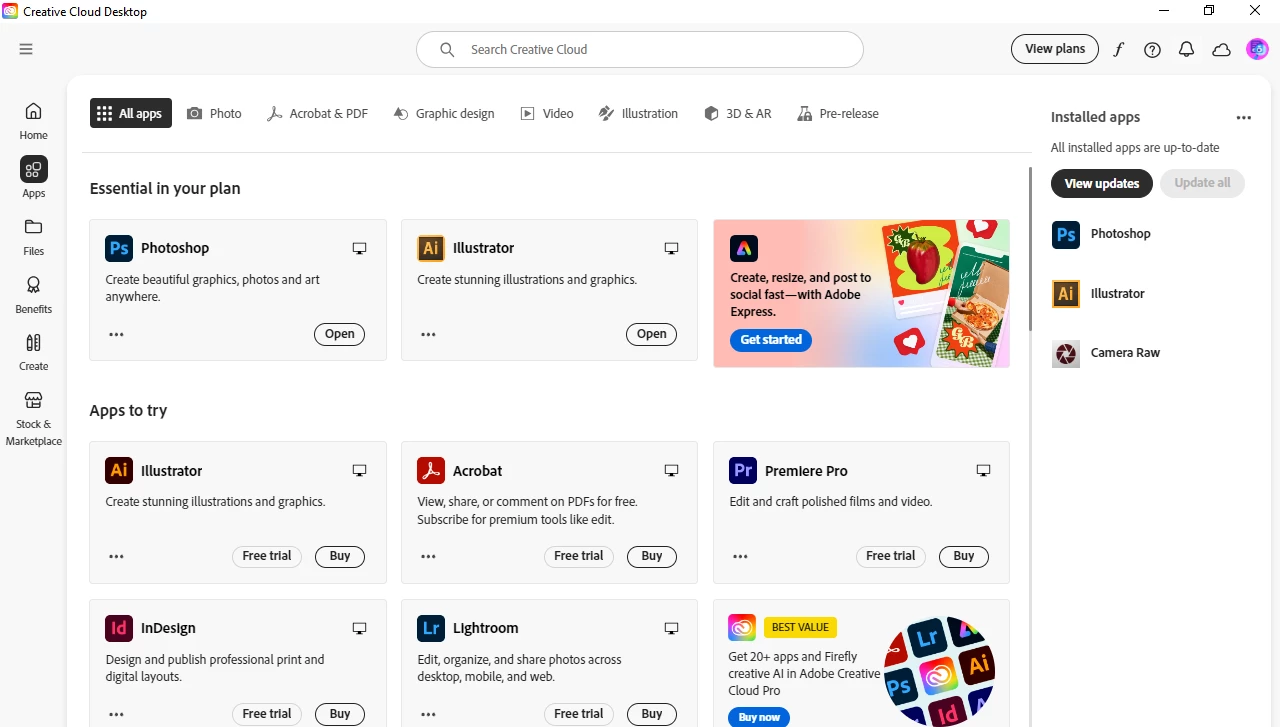Click the desktop monitor icon on Lightroom card
This screenshot has height=727, width=1280.
[x=671, y=628]
